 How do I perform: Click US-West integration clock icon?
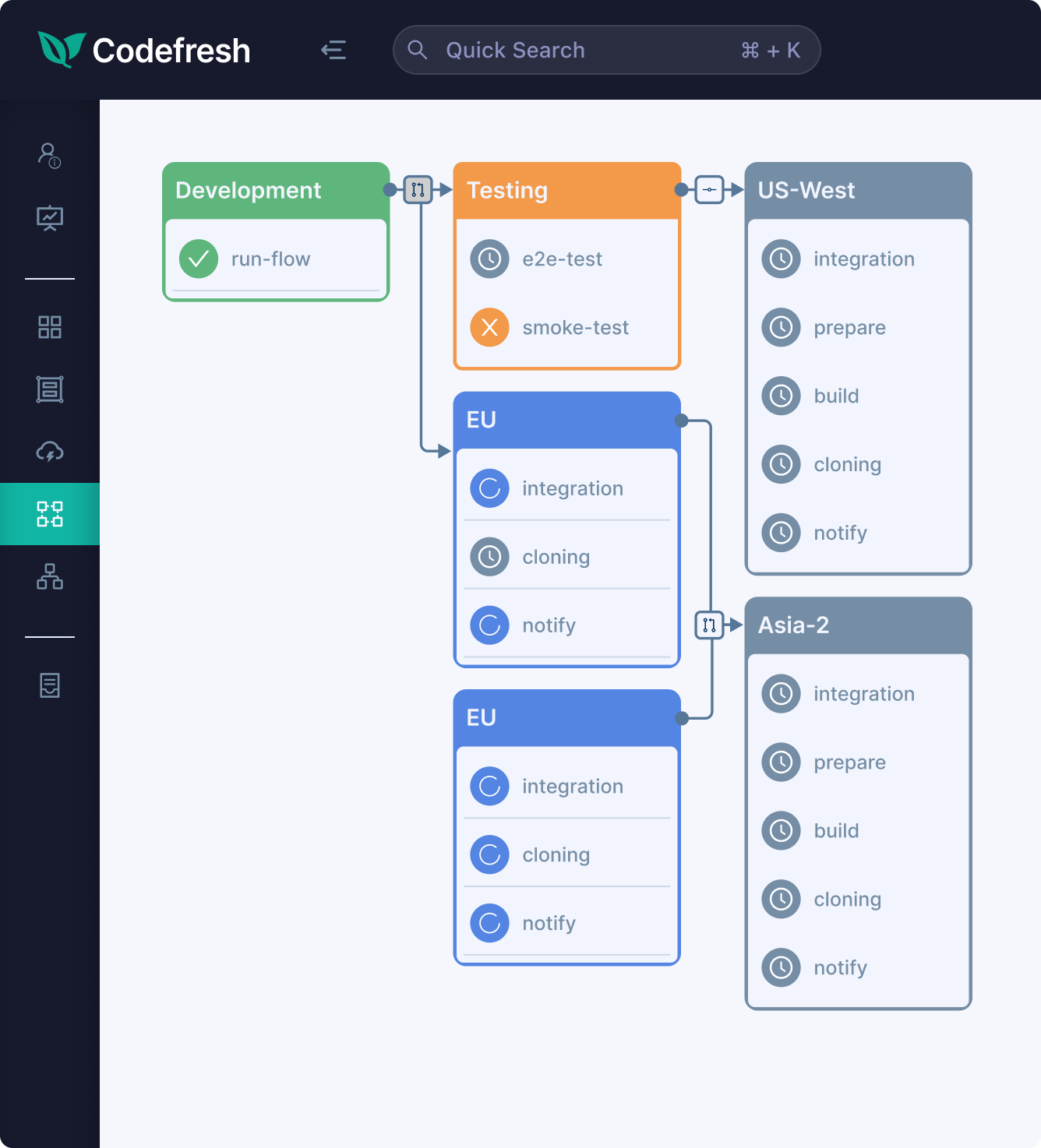point(782,259)
